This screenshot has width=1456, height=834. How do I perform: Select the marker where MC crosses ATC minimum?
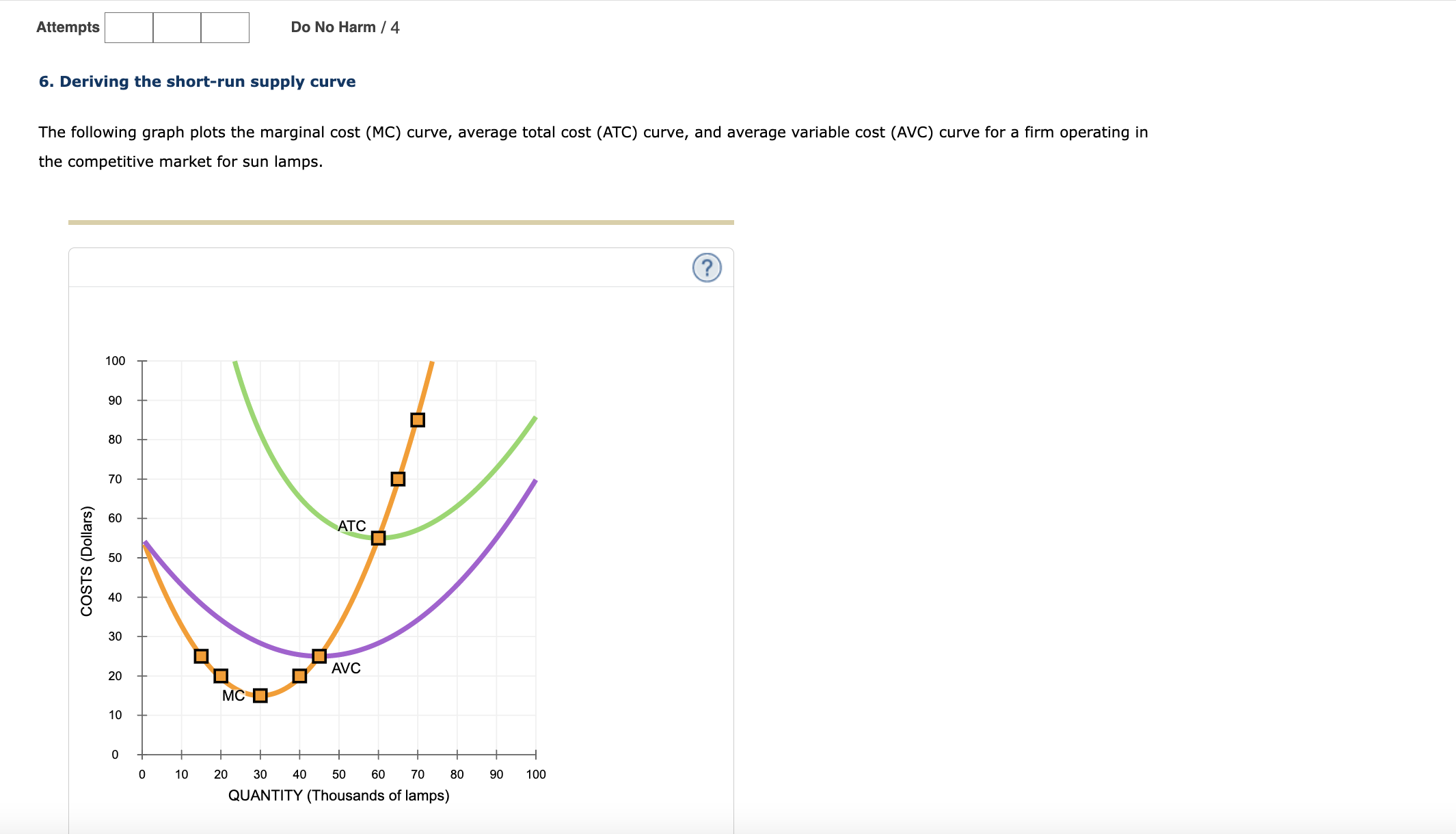(378, 538)
